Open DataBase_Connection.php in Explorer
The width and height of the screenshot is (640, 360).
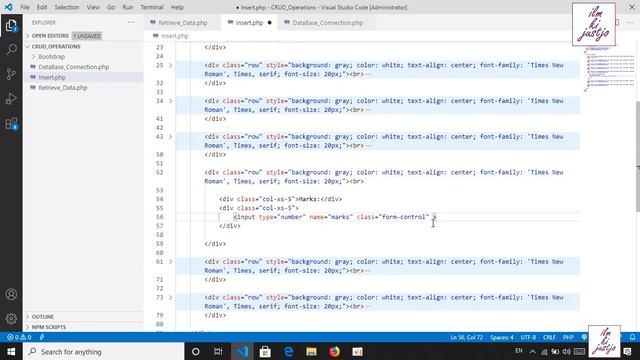pos(73,67)
